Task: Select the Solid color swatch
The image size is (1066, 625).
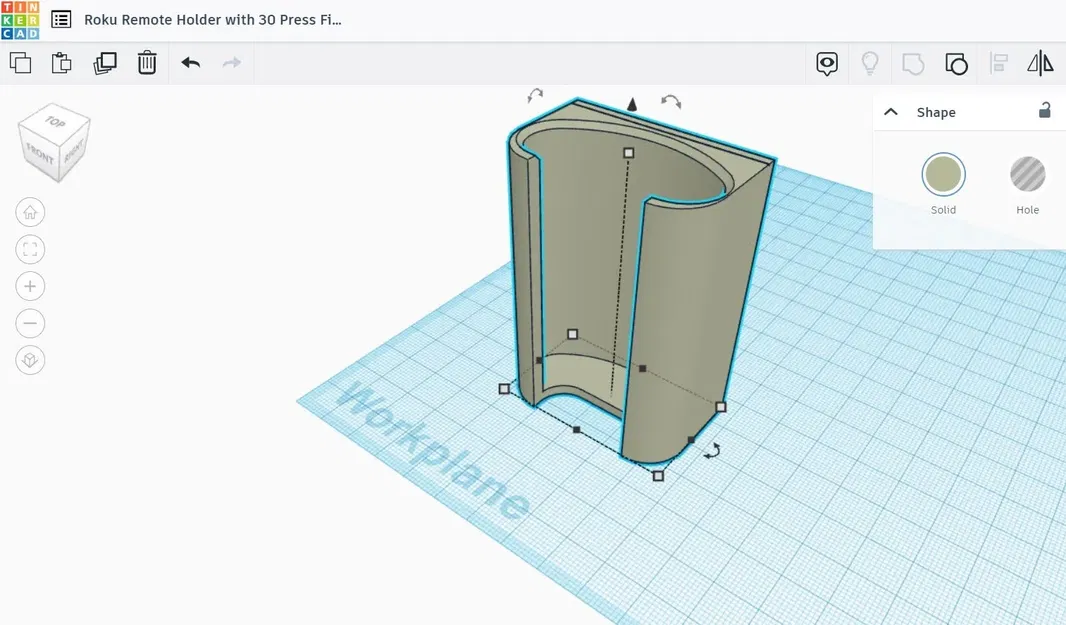Action: coord(943,174)
